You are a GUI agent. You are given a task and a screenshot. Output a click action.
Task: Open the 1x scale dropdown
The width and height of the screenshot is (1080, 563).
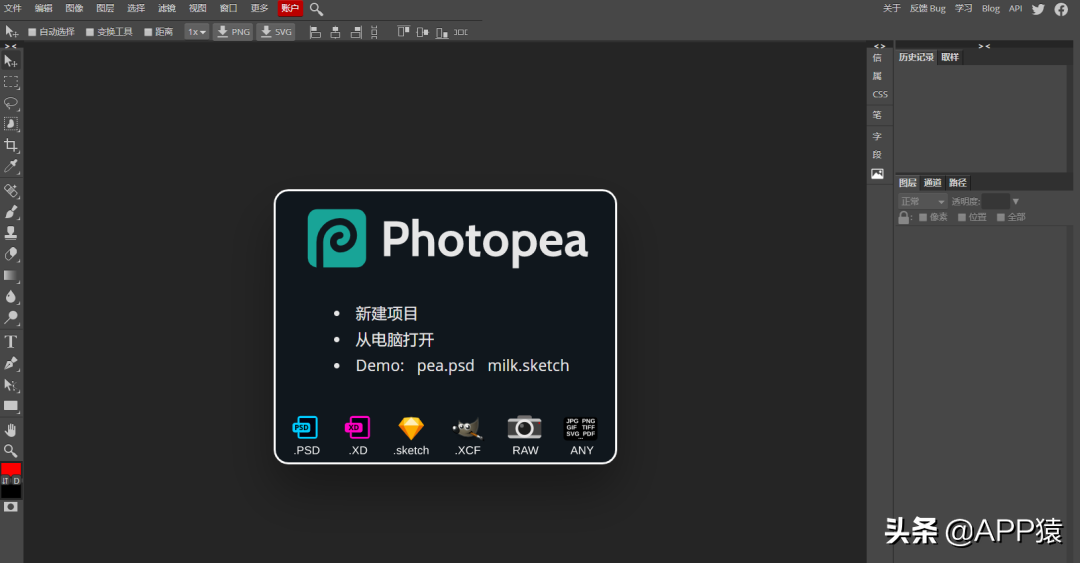(197, 32)
